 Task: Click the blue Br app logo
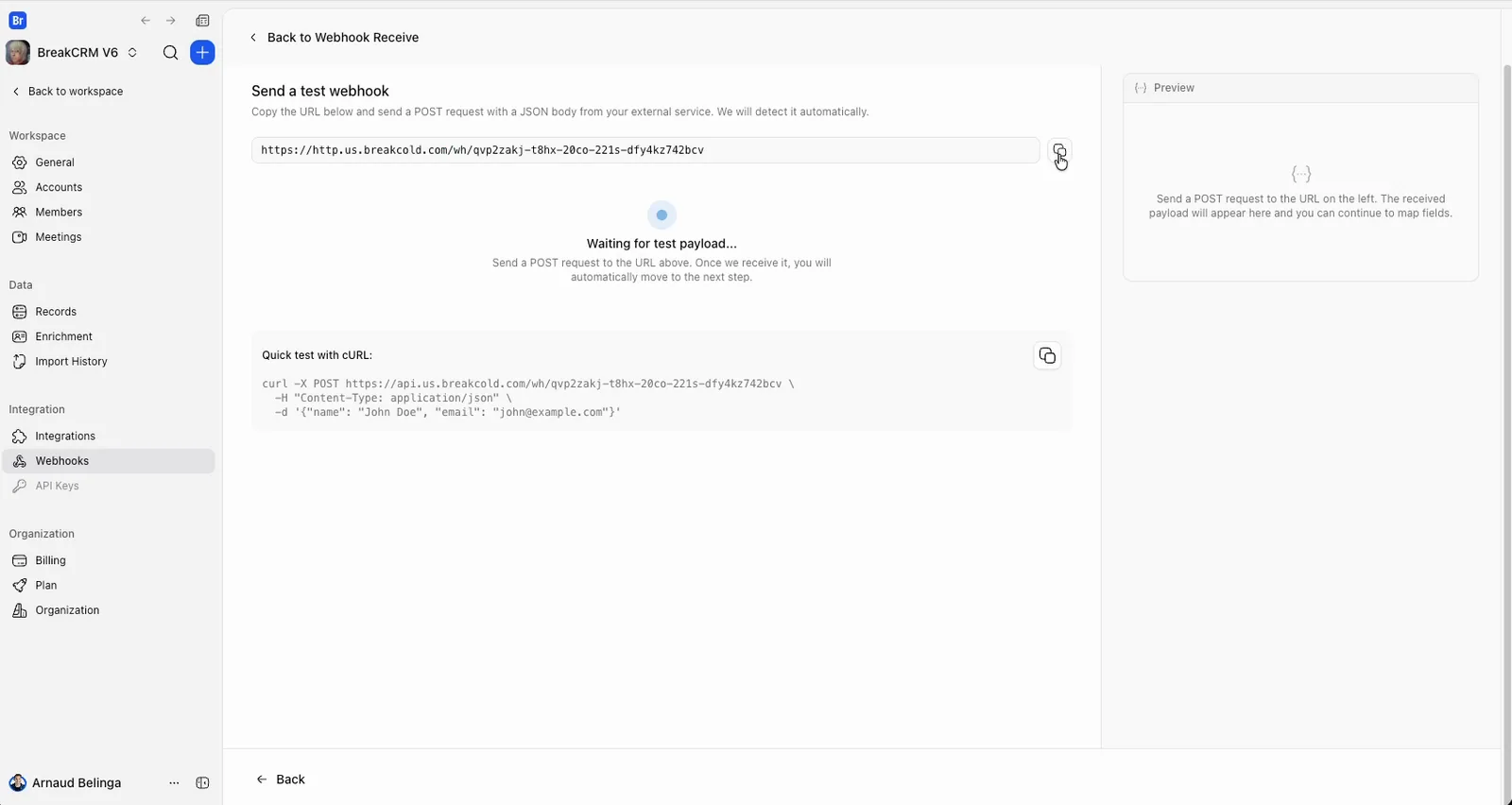pyautogui.click(x=17, y=20)
